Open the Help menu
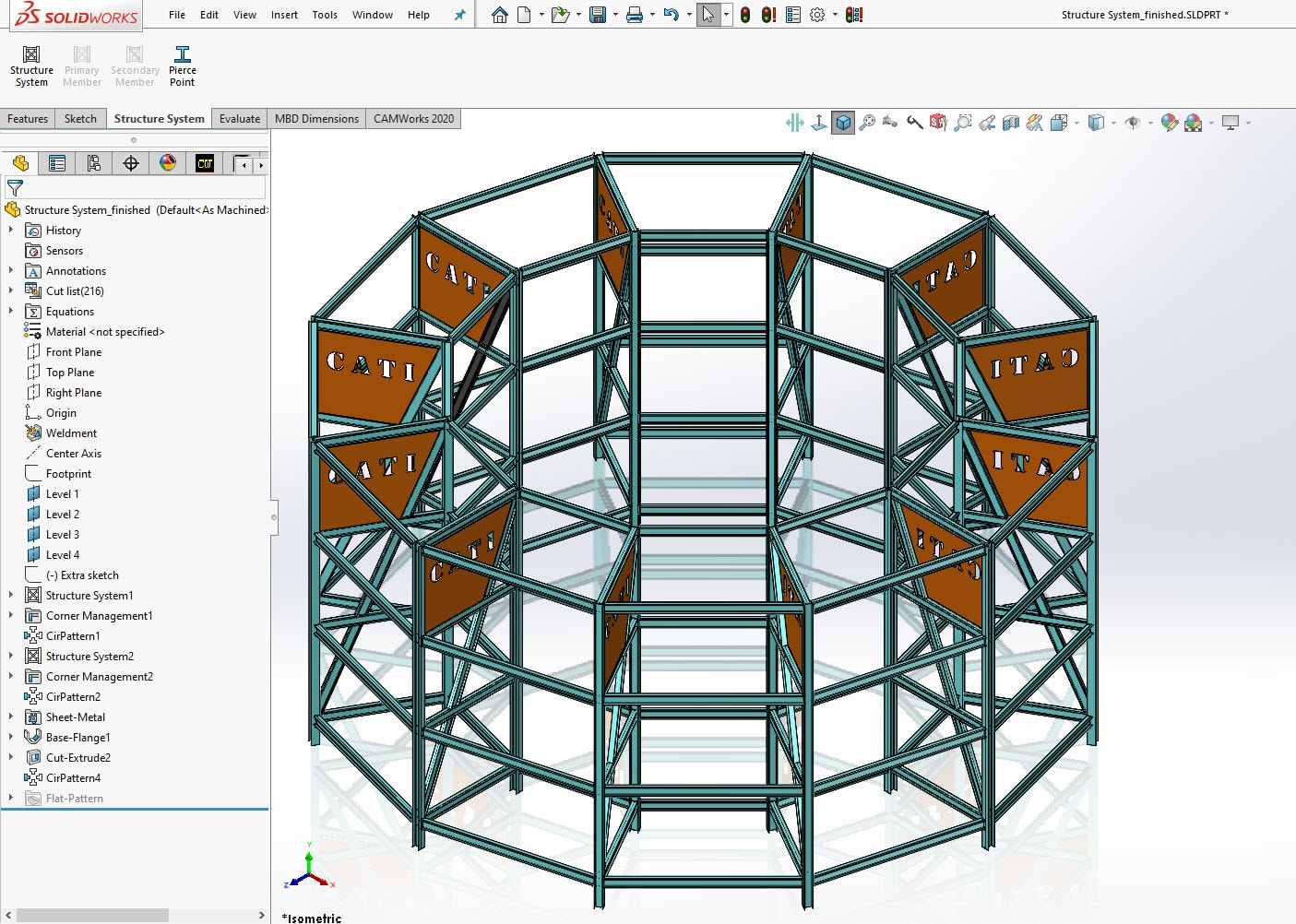The height and width of the screenshot is (924, 1296). pyautogui.click(x=419, y=15)
